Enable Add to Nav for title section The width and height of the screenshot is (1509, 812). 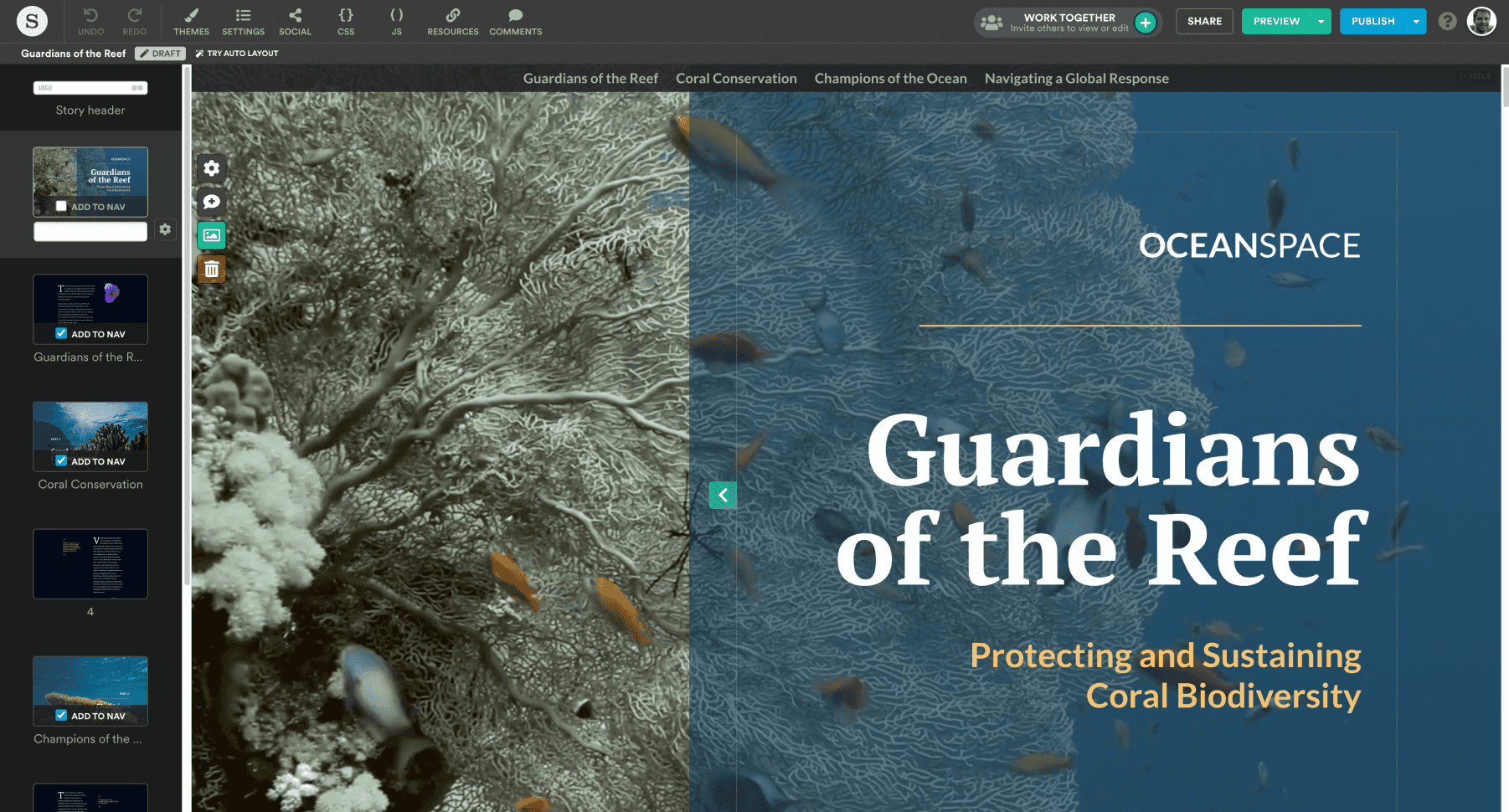click(x=61, y=206)
